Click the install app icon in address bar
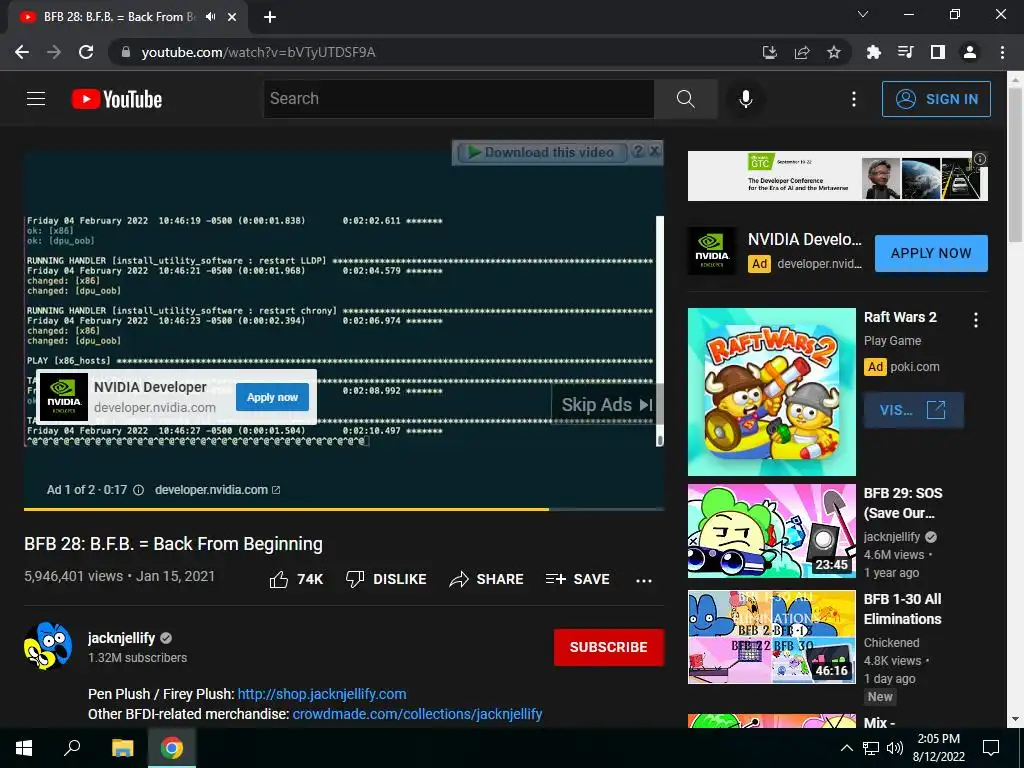Image resolution: width=1024 pixels, height=768 pixels. point(770,52)
